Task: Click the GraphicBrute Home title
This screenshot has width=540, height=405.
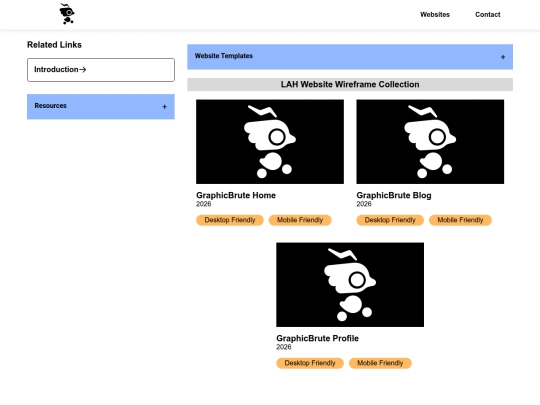Action: [x=236, y=195]
